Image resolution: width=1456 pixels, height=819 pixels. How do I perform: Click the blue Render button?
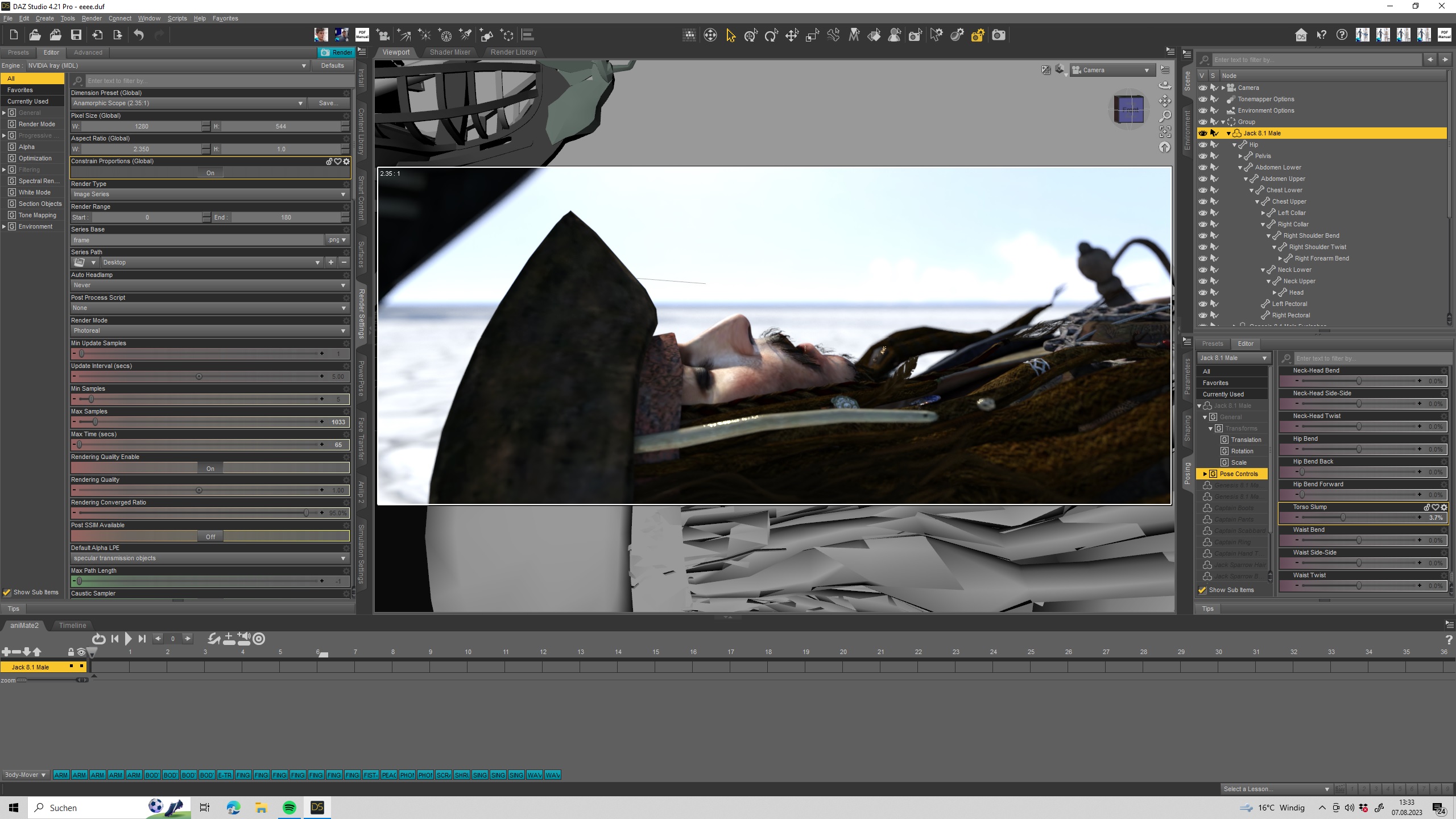pyautogui.click(x=336, y=52)
